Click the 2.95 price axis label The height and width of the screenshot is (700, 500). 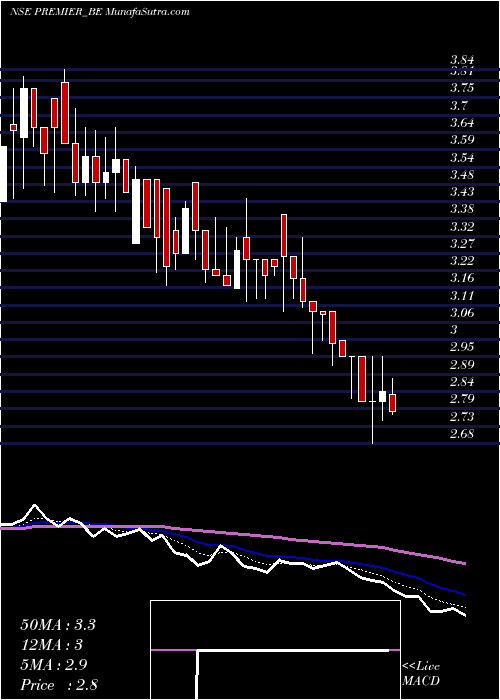(462, 347)
